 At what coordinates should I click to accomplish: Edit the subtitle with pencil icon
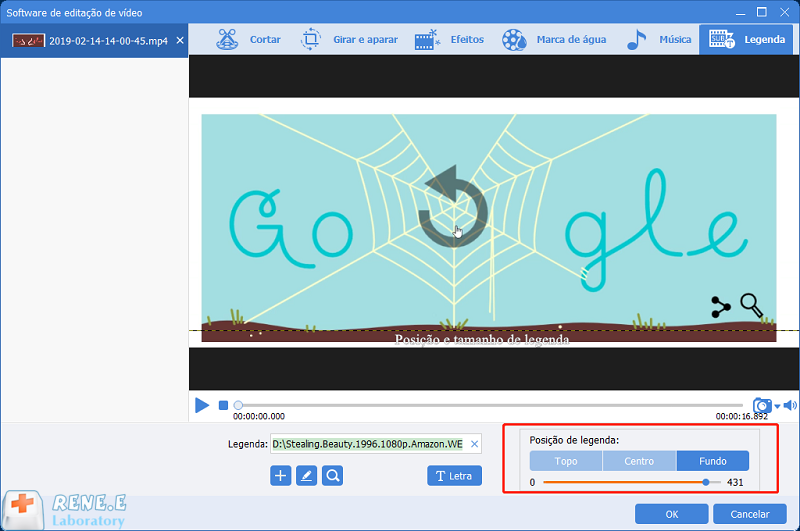[307, 476]
